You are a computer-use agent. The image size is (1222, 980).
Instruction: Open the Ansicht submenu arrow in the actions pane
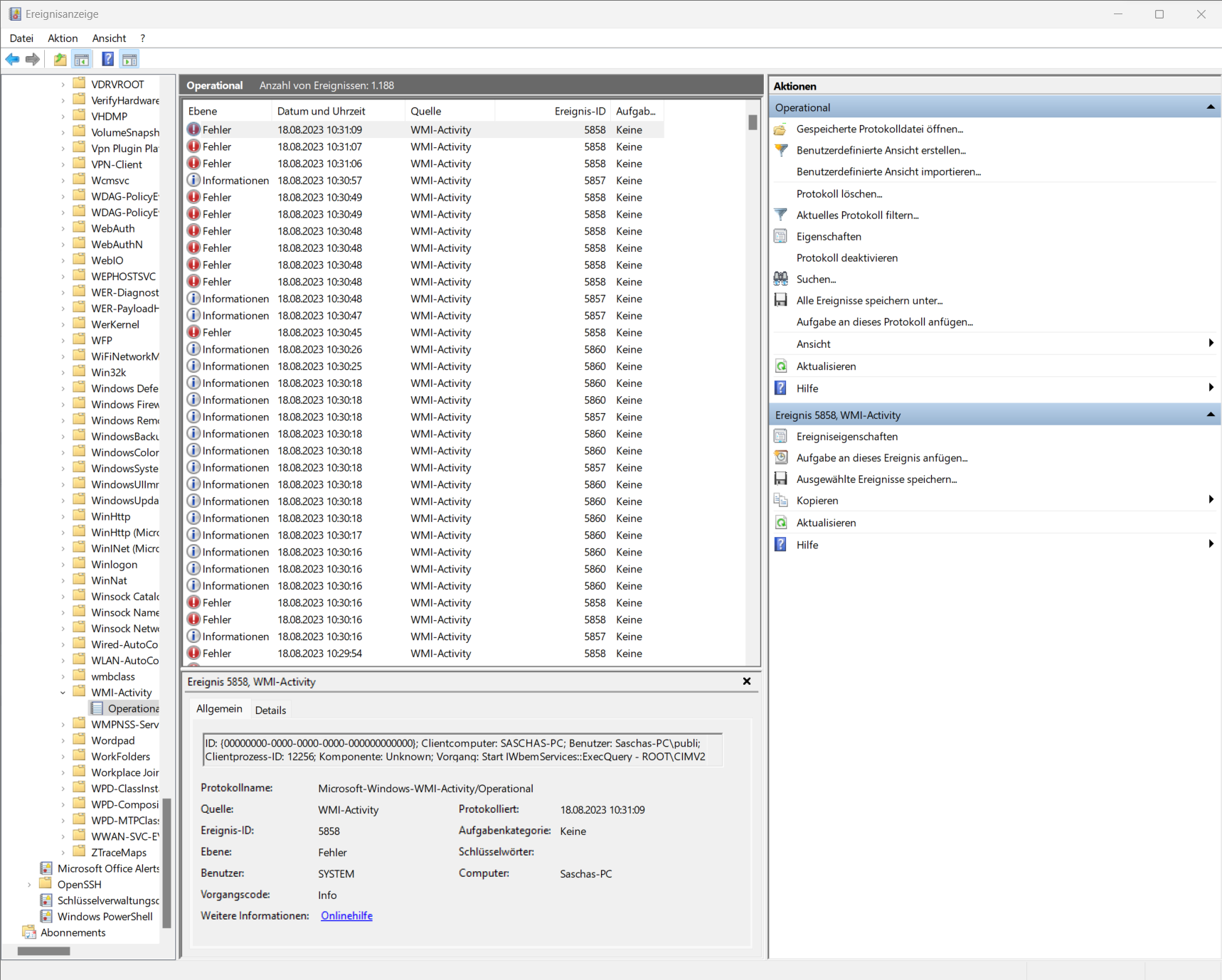click(1211, 343)
